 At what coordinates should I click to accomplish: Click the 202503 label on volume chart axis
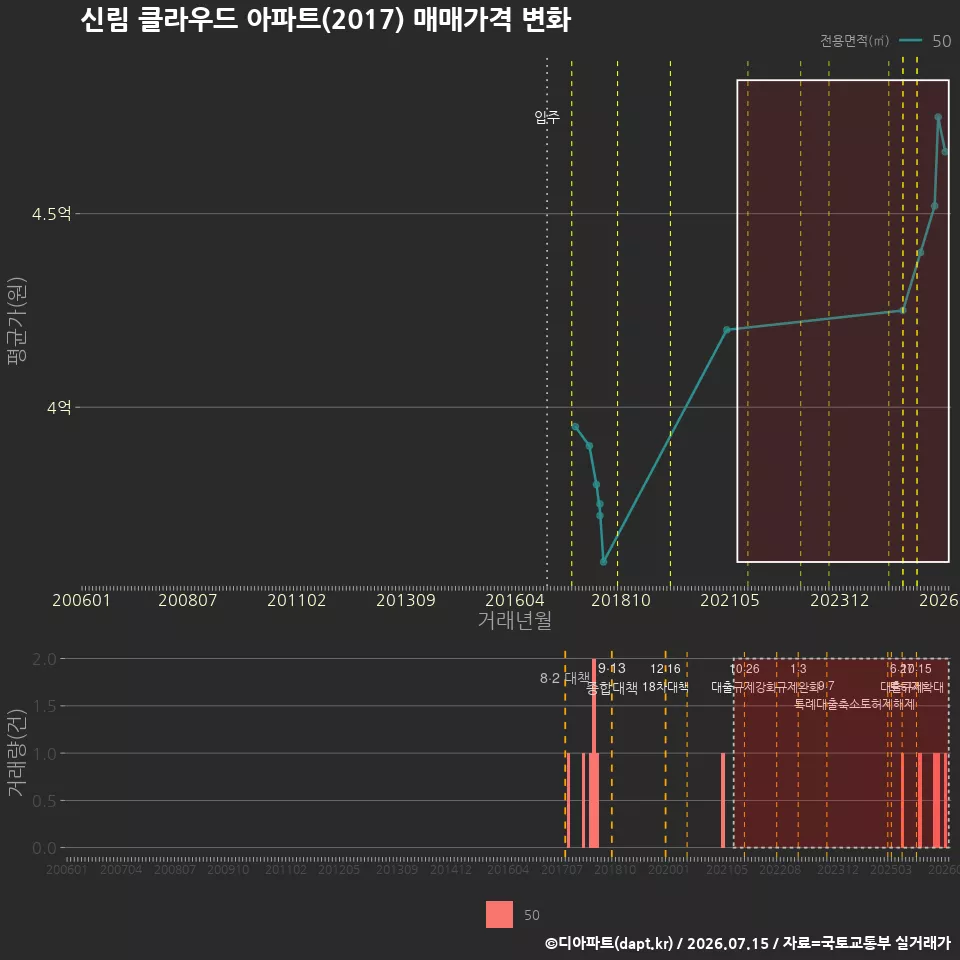click(x=891, y=869)
